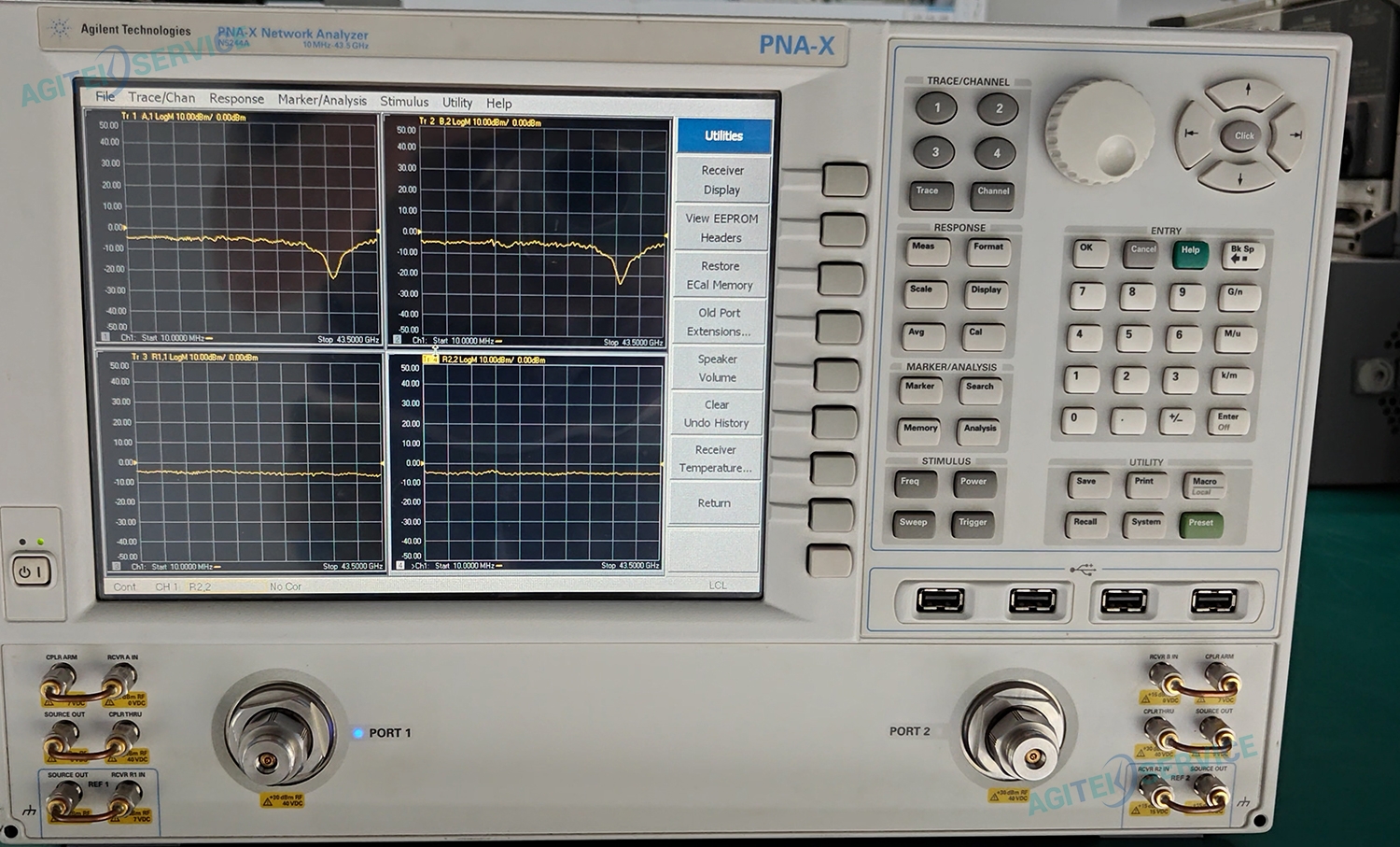Push the Sweep stimulus key
The image size is (1400, 847).
pos(915,526)
